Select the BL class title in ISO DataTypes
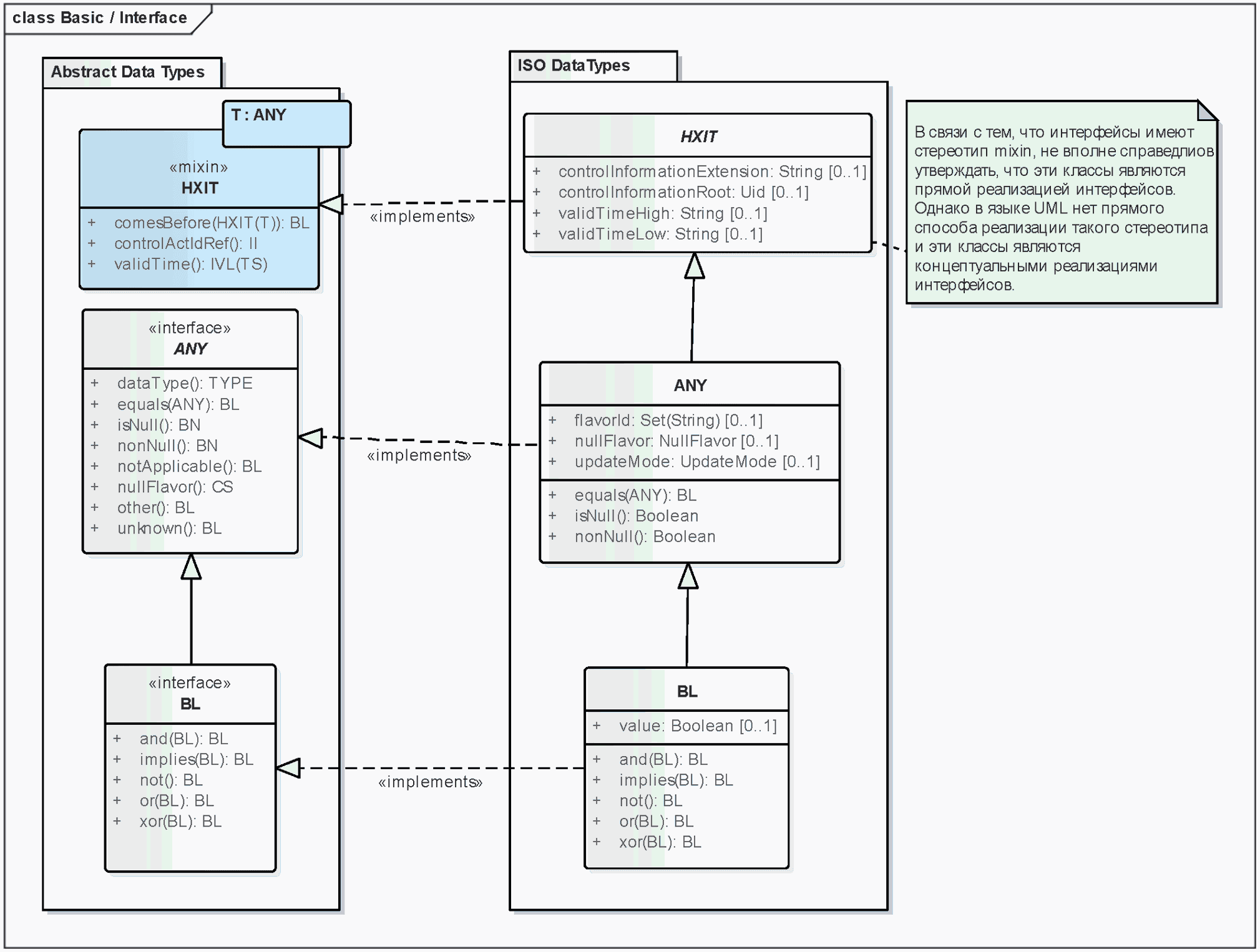The height and width of the screenshot is (952, 1260). [686, 691]
